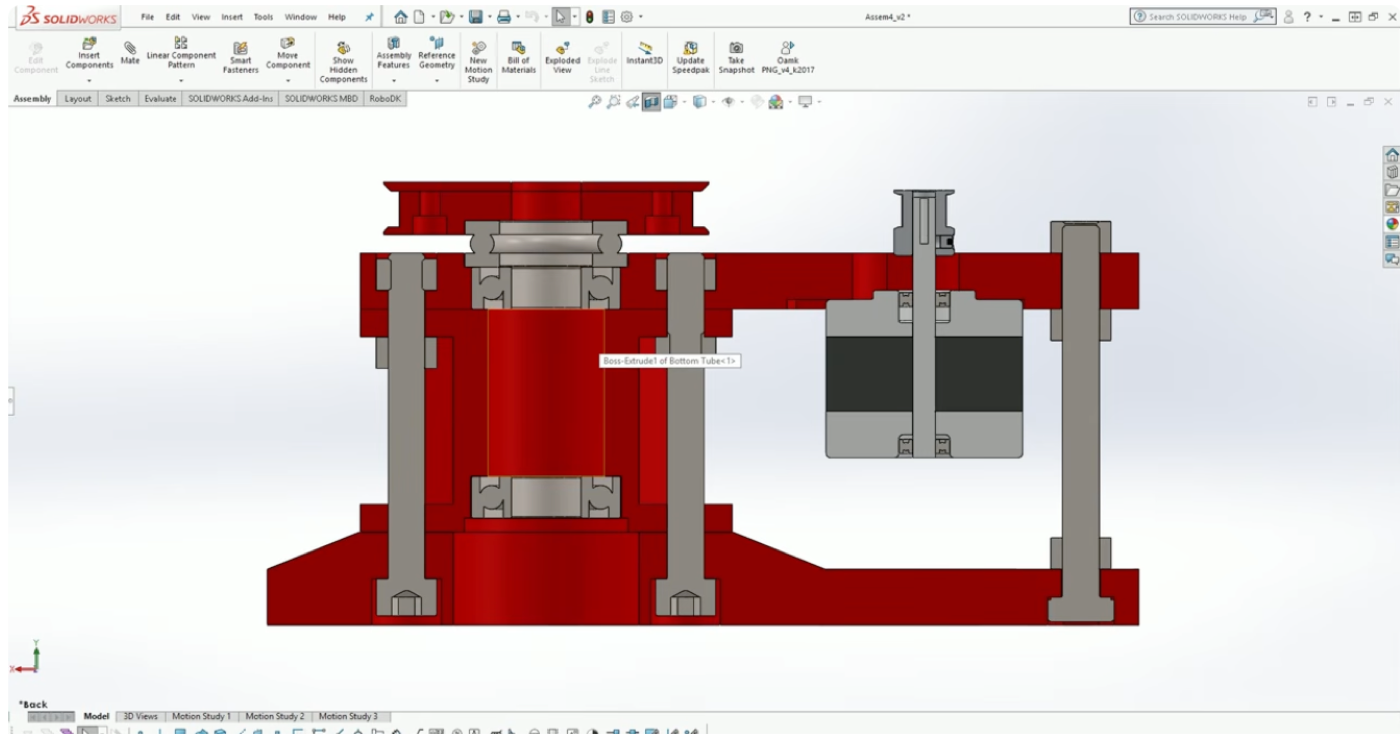Select the Mate tool

click(130, 52)
